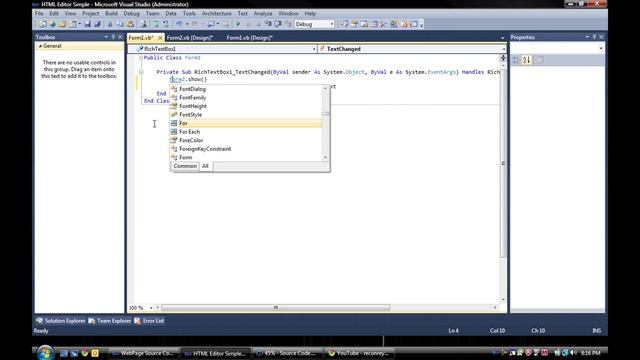Click the IntelliSense list scrollbar thumb

325,114
